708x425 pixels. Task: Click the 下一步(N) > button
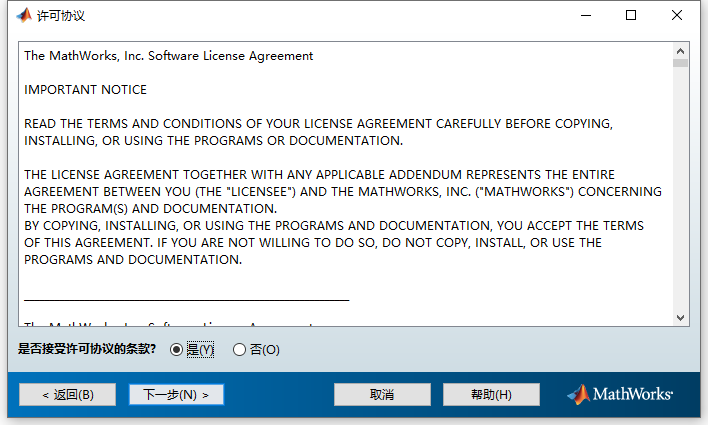point(176,395)
